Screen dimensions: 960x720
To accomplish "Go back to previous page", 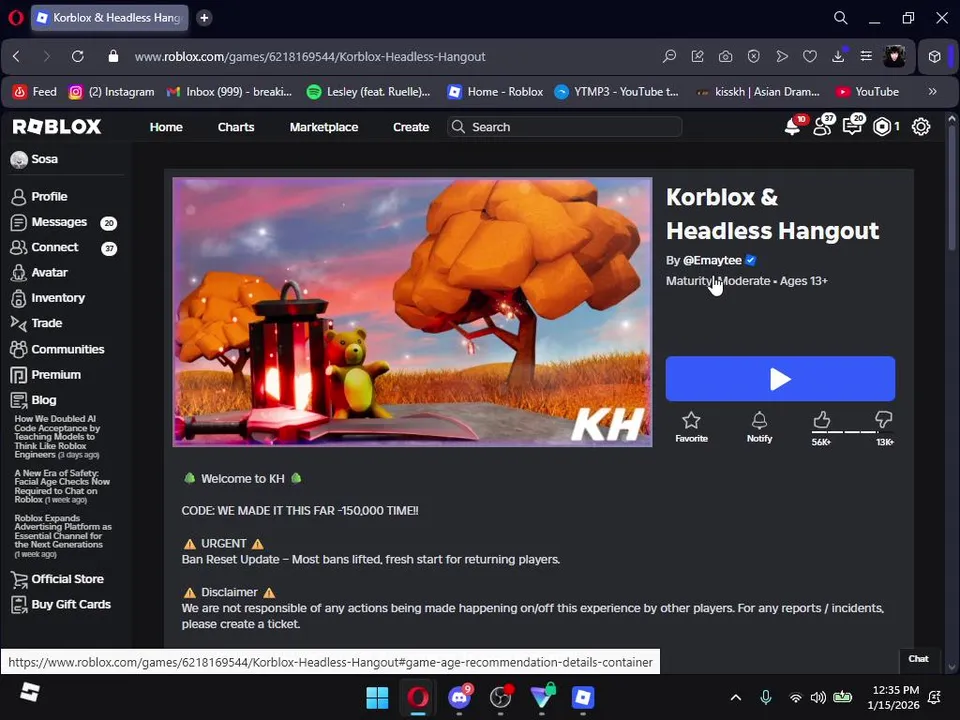I will (17, 56).
